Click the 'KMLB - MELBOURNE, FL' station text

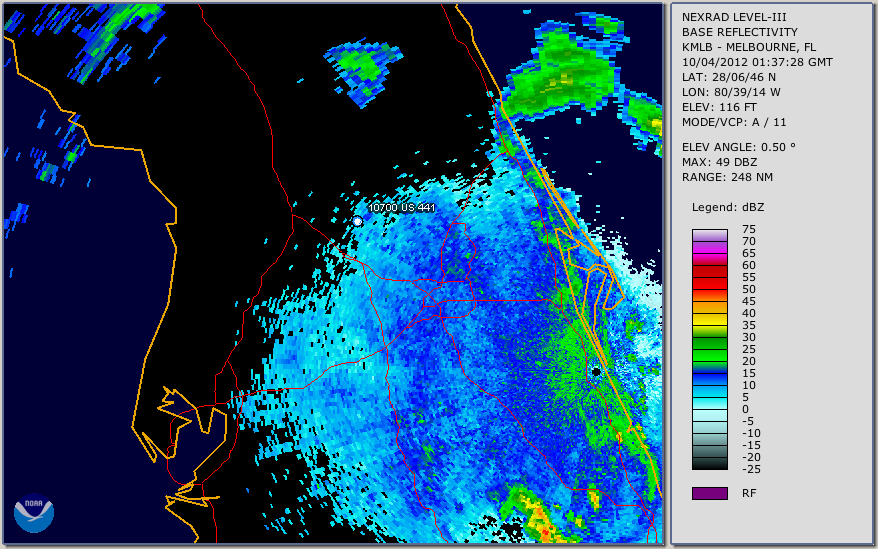[x=749, y=47]
